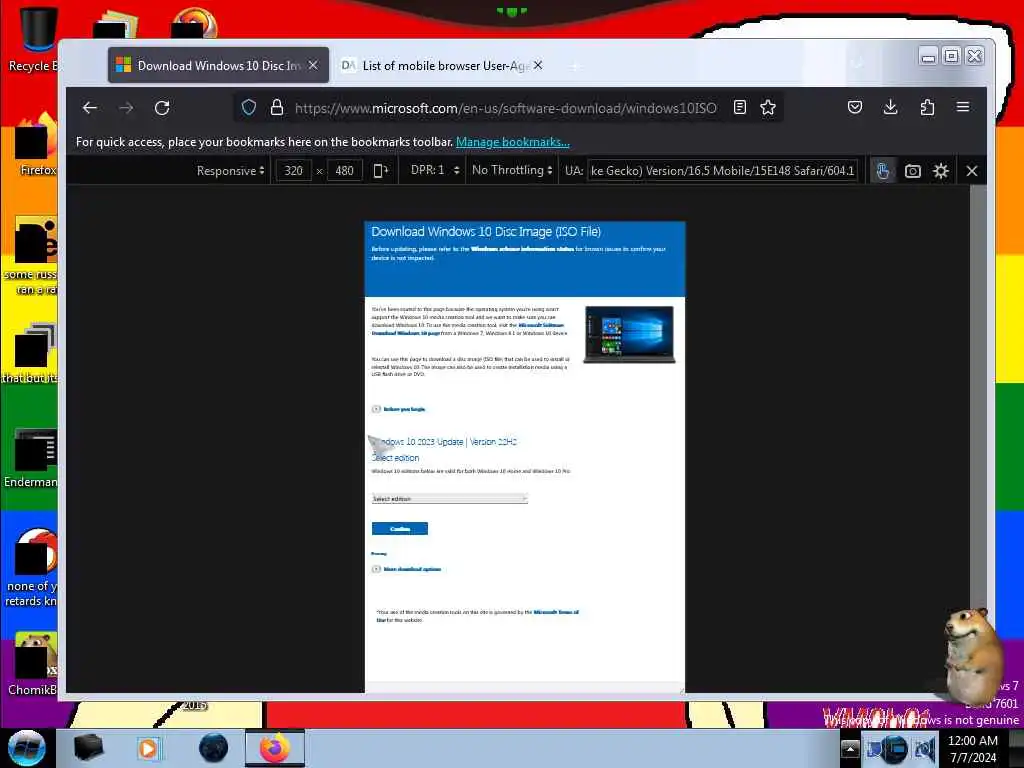Image resolution: width=1024 pixels, height=768 pixels.
Task: Open the Windows Start orb
Action: point(26,748)
